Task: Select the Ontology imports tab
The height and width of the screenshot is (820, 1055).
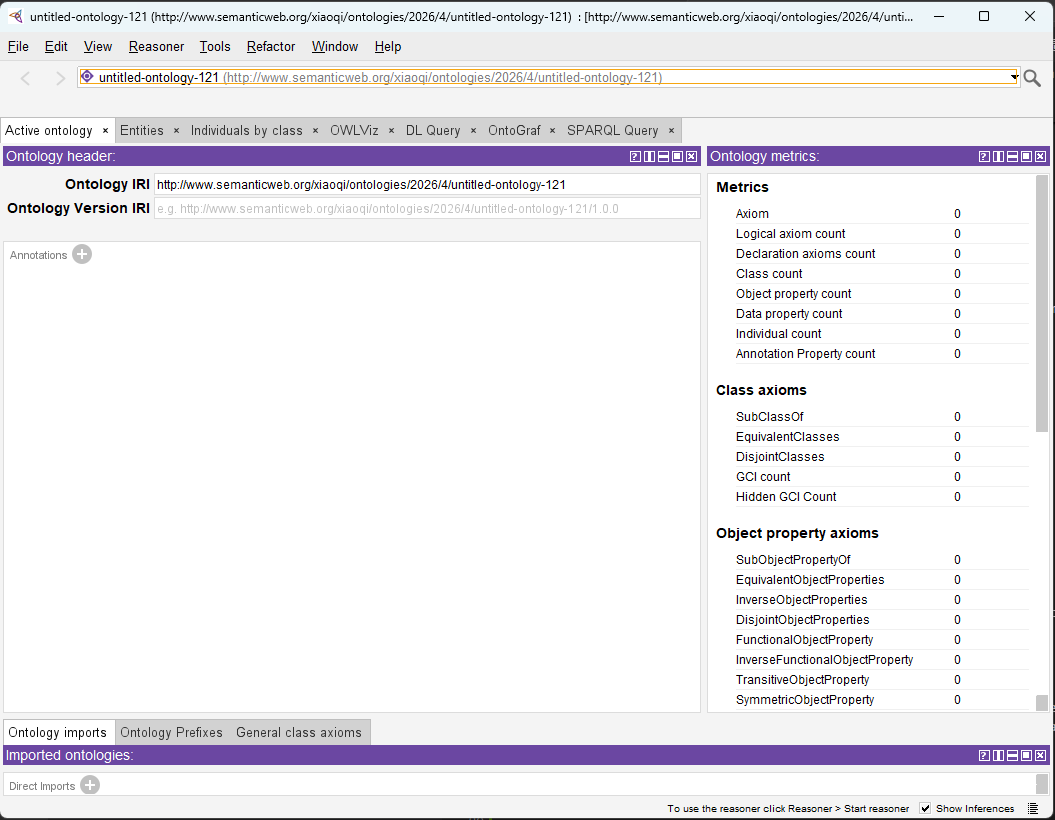Action: 58,733
